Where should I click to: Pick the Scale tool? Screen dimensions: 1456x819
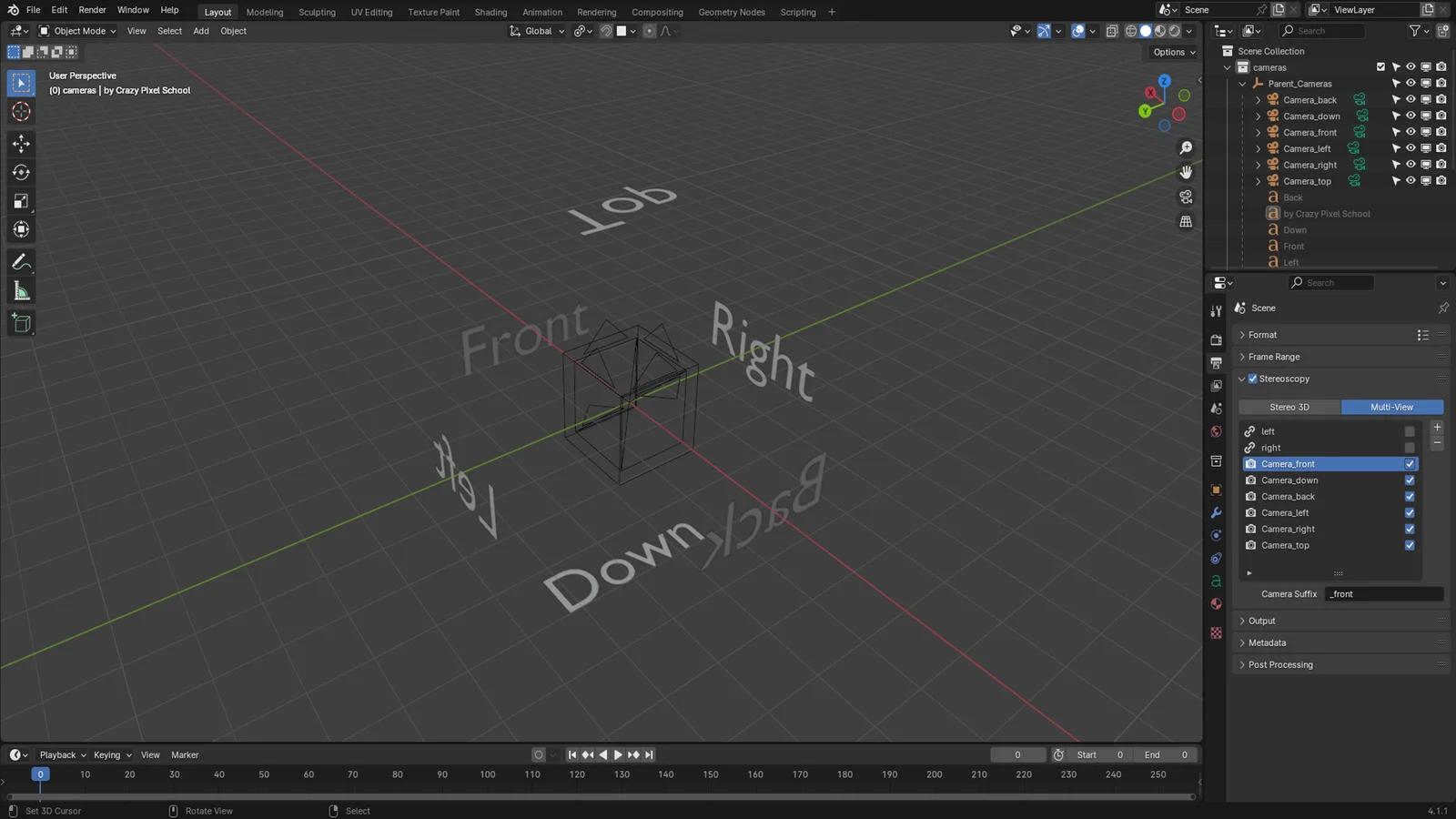(x=21, y=201)
